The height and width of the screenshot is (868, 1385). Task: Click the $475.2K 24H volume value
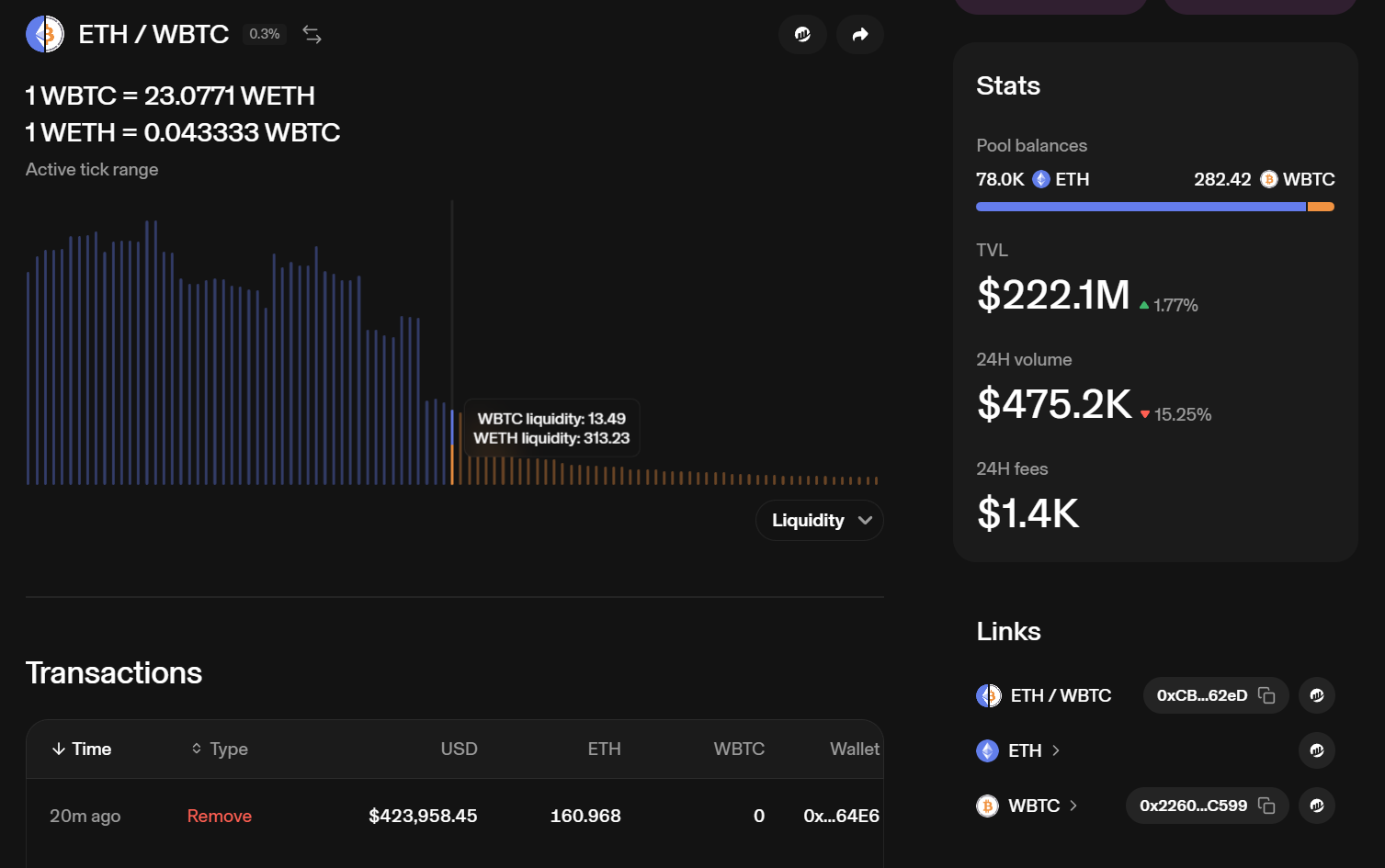coord(1054,404)
